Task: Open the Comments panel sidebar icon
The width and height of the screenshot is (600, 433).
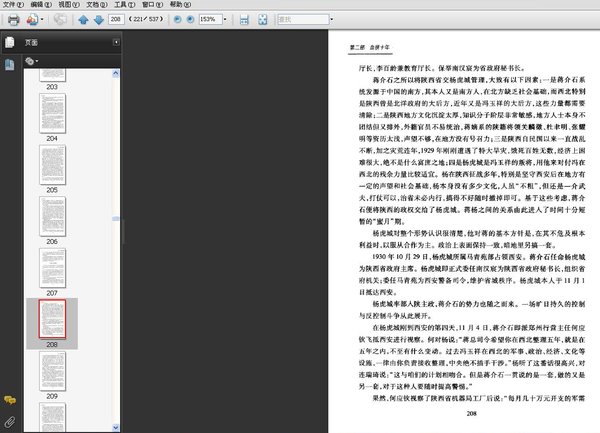Action: pyautogui.click(x=9, y=400)
